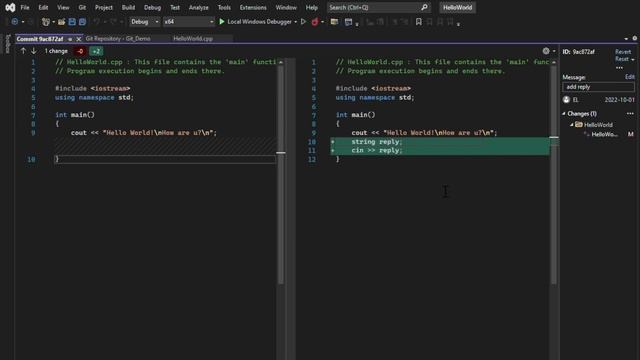Open the View menu
Image resolution: width=640 pixels, height=360 pixels.
pyautogui.click(x=63, y=7)
